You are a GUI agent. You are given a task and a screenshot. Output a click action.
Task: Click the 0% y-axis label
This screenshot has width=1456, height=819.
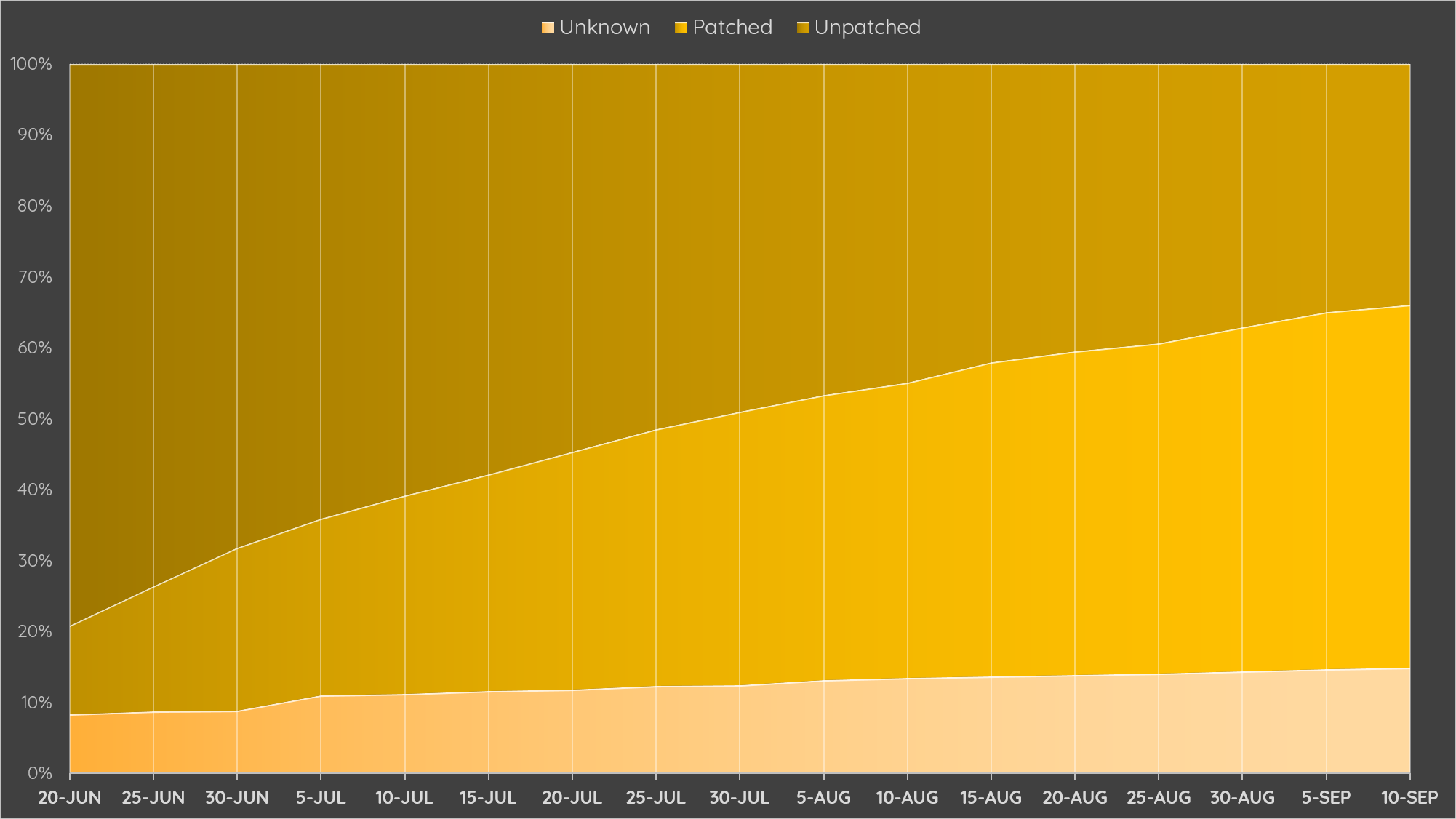click(40, 773)
